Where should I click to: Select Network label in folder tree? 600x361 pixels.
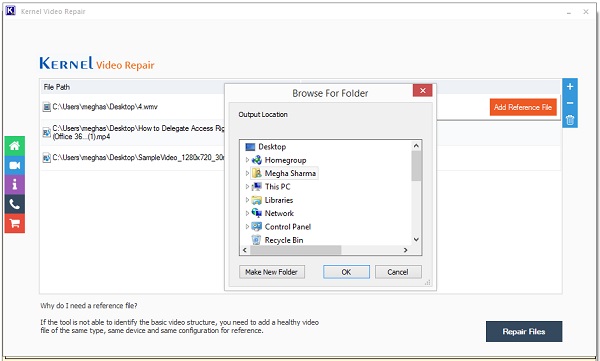tap(279, 213)
